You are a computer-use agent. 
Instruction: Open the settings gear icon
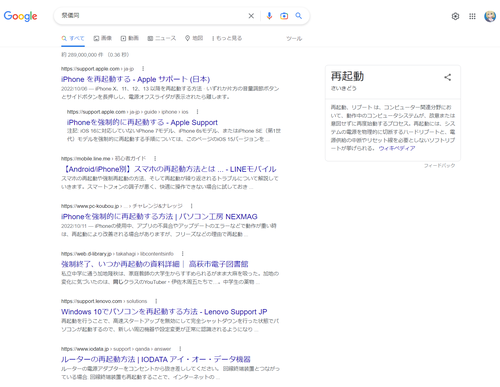pyautogui.click(x=455, y=16)
